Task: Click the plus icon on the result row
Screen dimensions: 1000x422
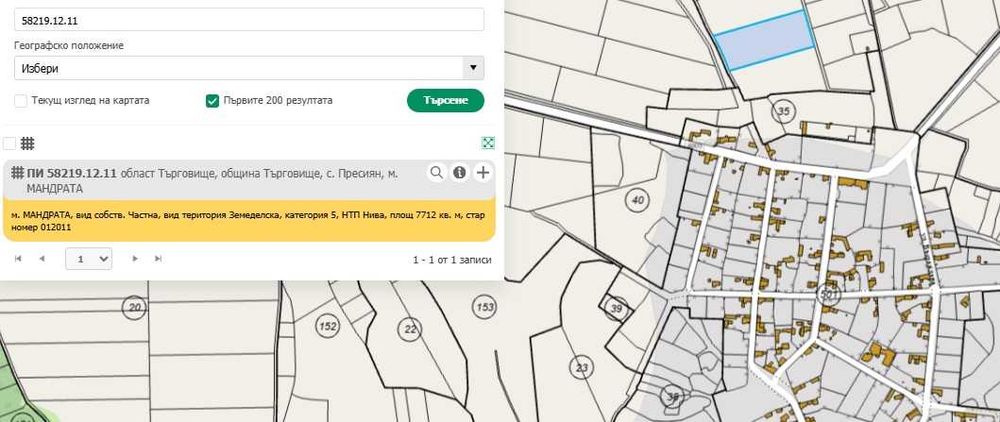Action: point(483,173)
